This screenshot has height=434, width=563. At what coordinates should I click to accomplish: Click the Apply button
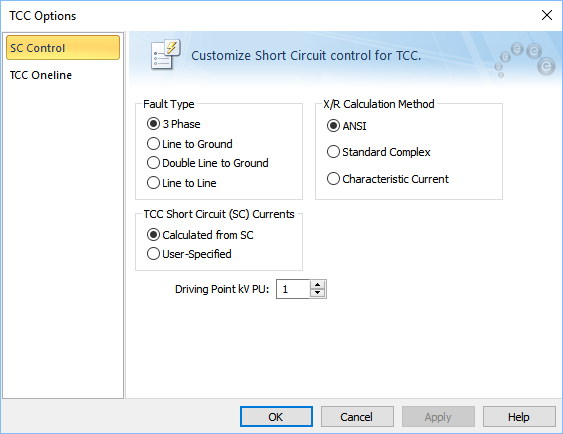coord(438,416)
